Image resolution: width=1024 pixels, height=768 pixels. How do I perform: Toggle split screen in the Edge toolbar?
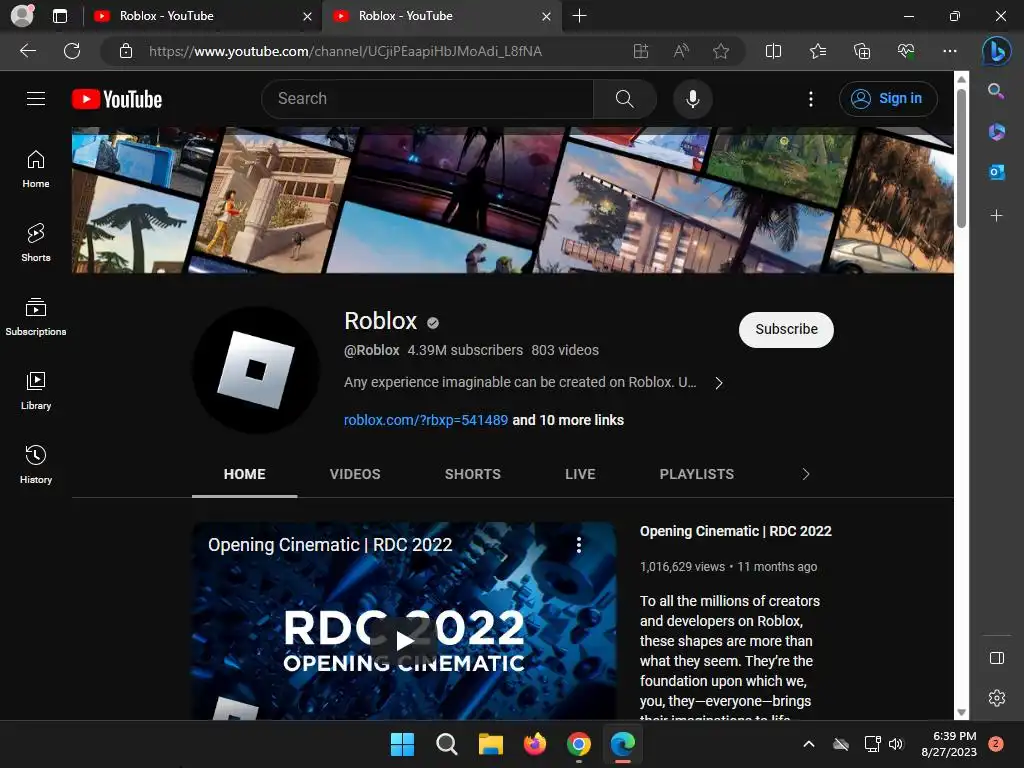[773, 51]
